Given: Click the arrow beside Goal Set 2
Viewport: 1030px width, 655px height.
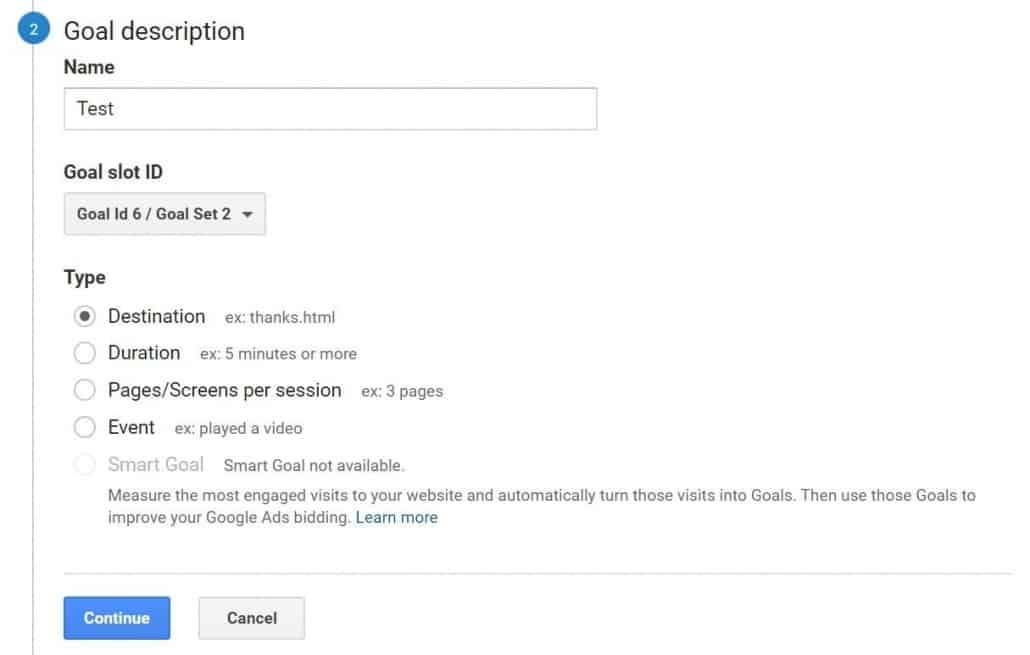Looking at the screenshot, I should [x=247, y=214].
